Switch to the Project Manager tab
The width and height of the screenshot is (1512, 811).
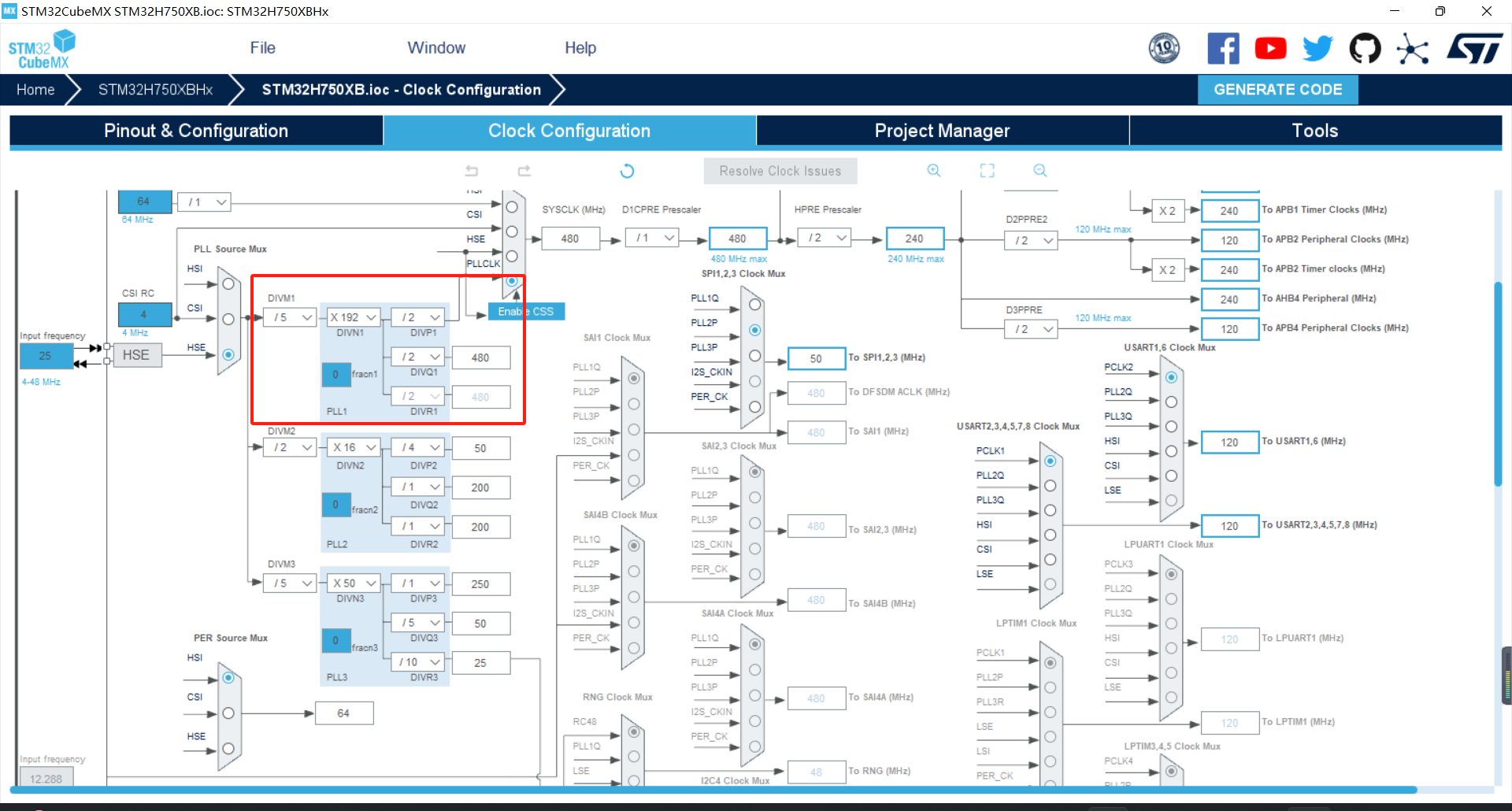click(943, 131)
